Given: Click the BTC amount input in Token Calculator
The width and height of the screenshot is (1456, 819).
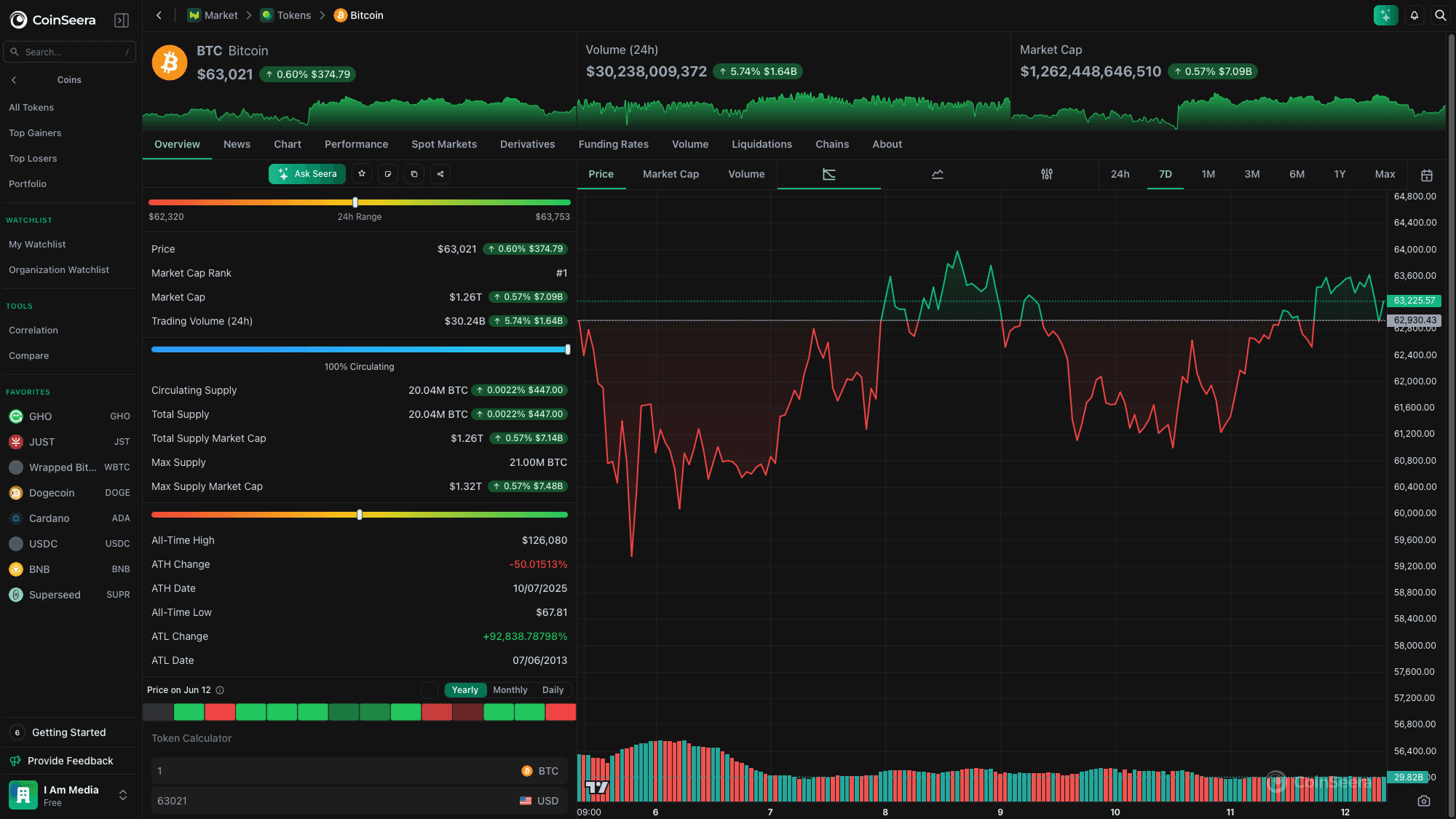Looking at the screenshot, I should [x=335, y=771].
